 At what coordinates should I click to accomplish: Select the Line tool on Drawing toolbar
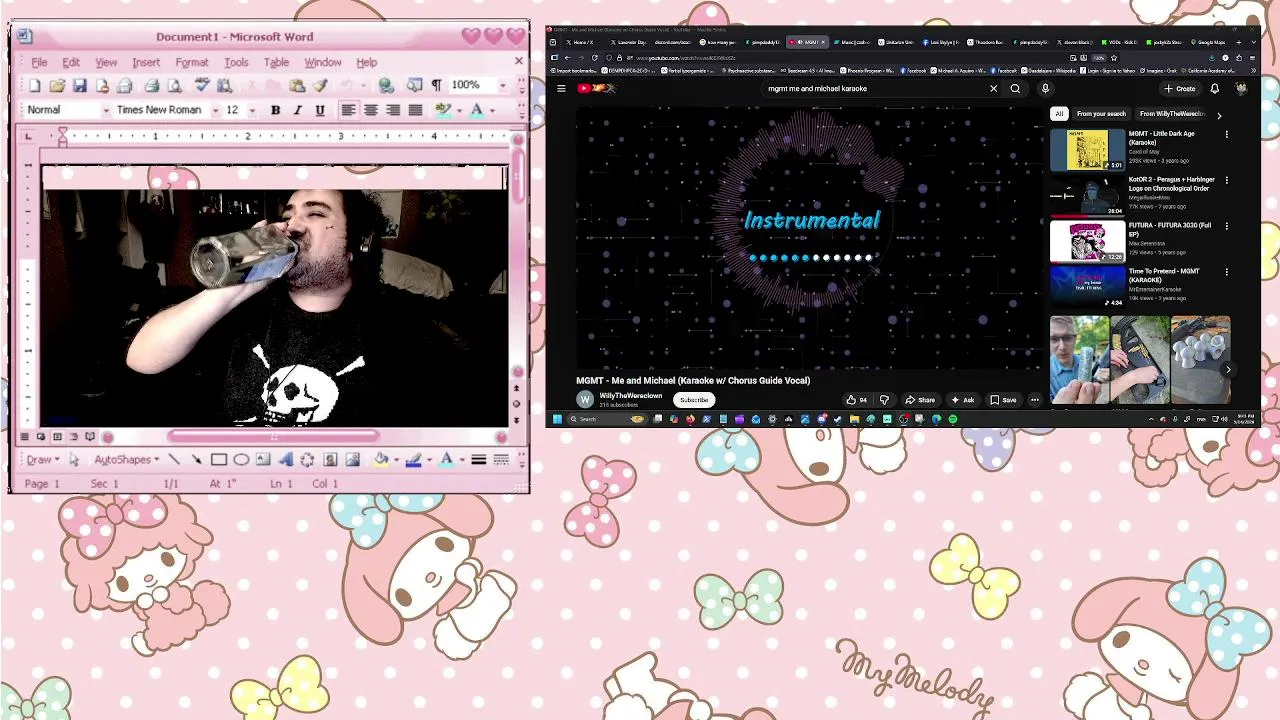tap(174, 460)
